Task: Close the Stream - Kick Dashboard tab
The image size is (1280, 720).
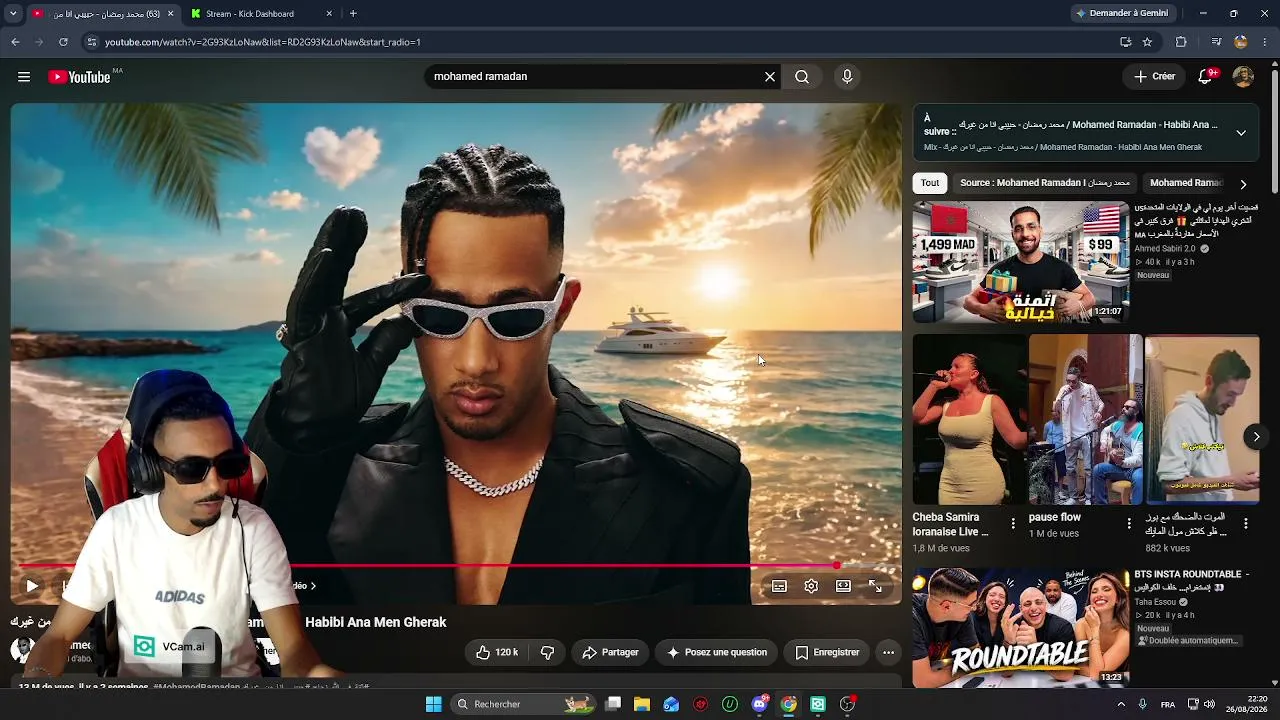Action: (x=329, y=14)
